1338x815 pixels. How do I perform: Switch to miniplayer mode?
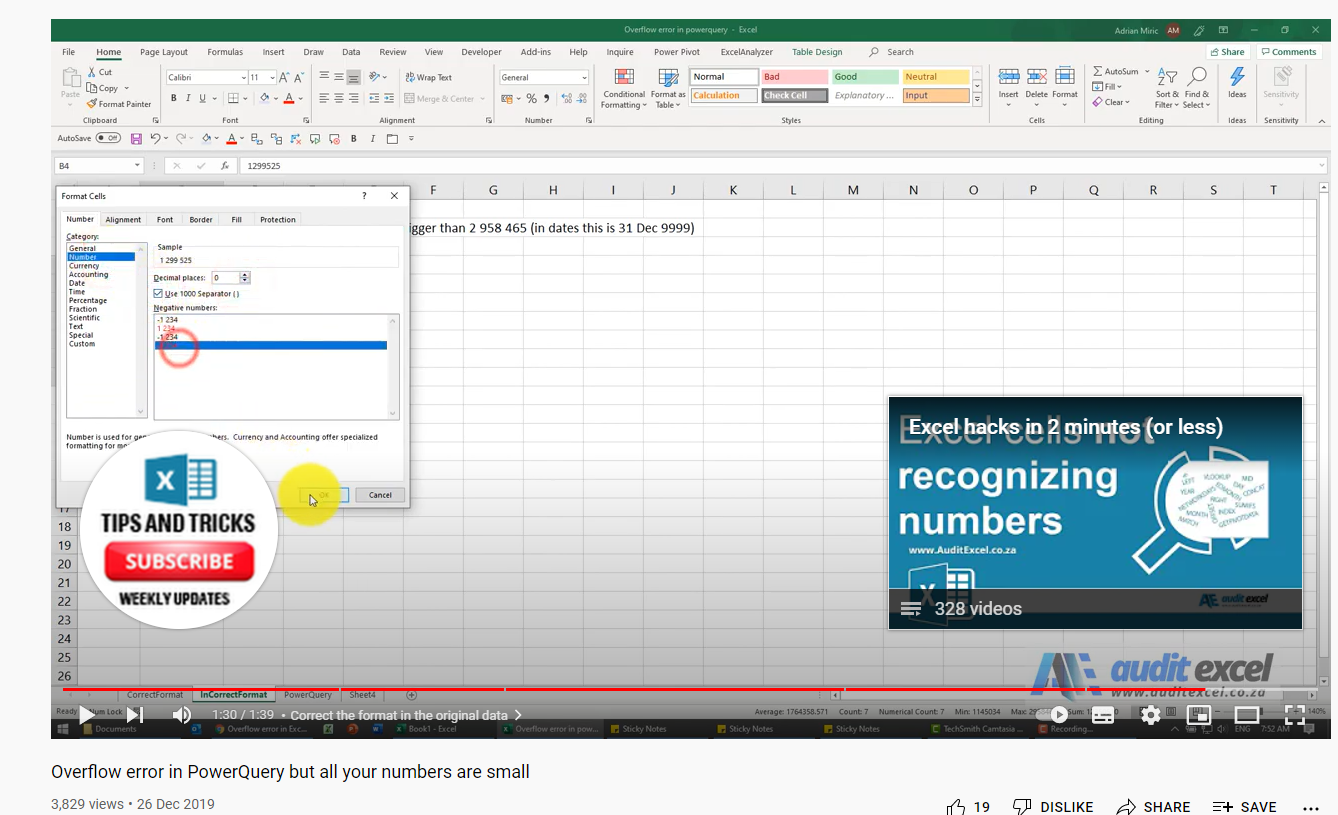coord(1199,715)
